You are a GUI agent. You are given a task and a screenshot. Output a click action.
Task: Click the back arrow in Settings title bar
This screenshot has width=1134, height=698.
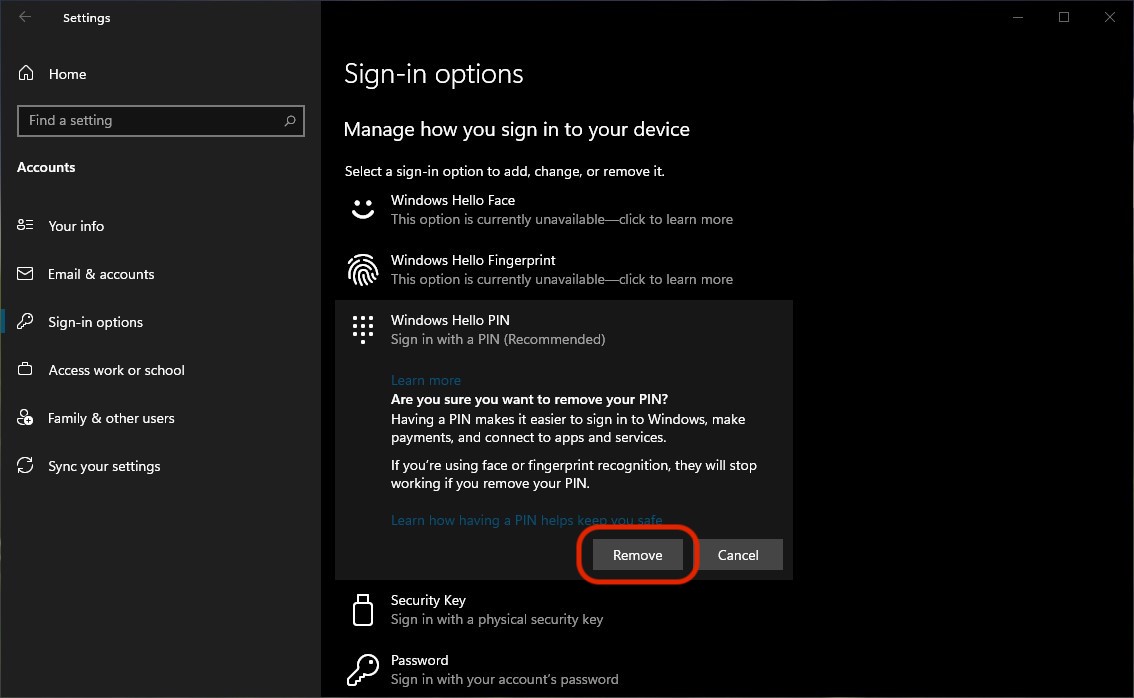click(25, 17)
